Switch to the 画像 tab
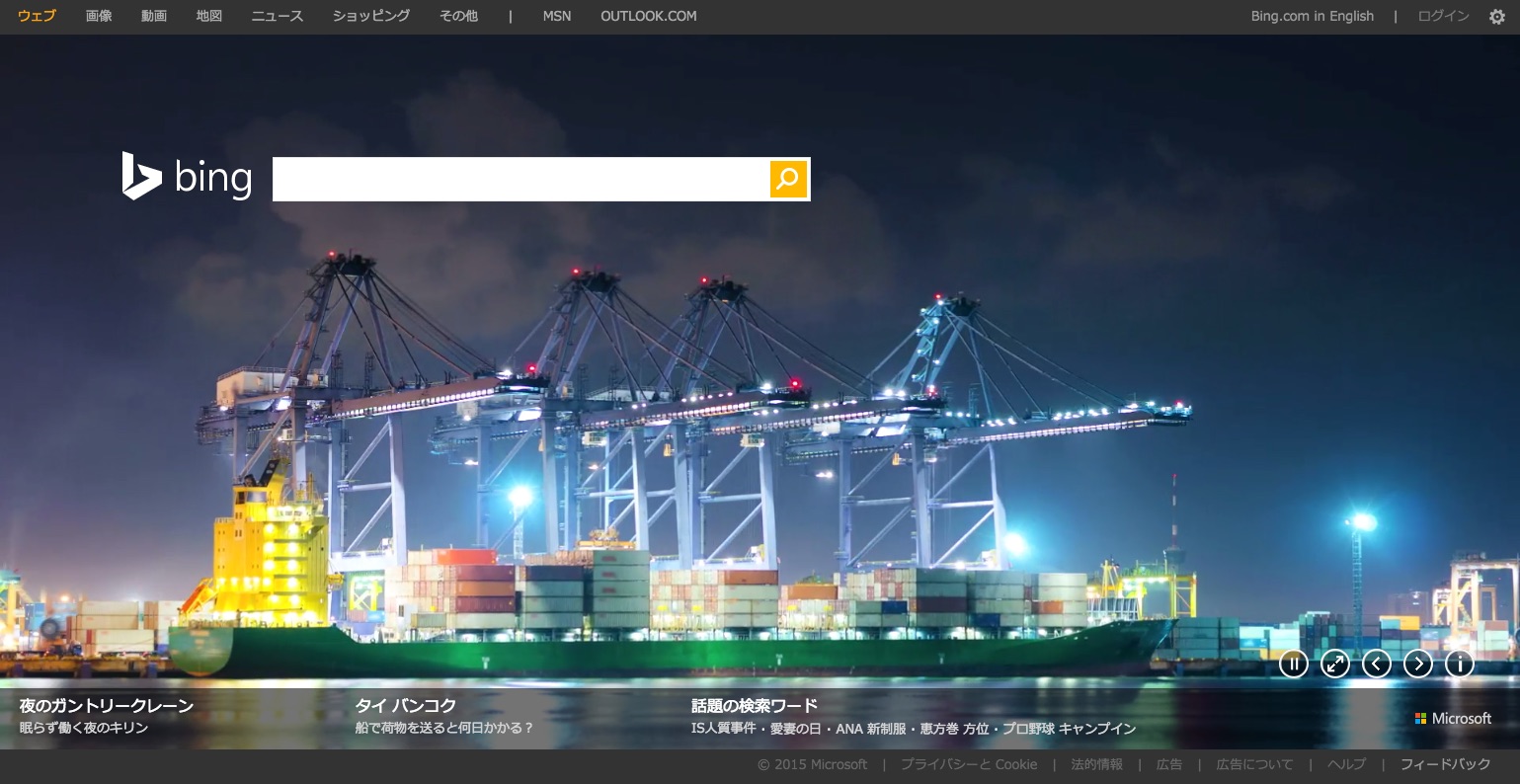The height and width of the screenshot is (784, 1520). point(99,16)
